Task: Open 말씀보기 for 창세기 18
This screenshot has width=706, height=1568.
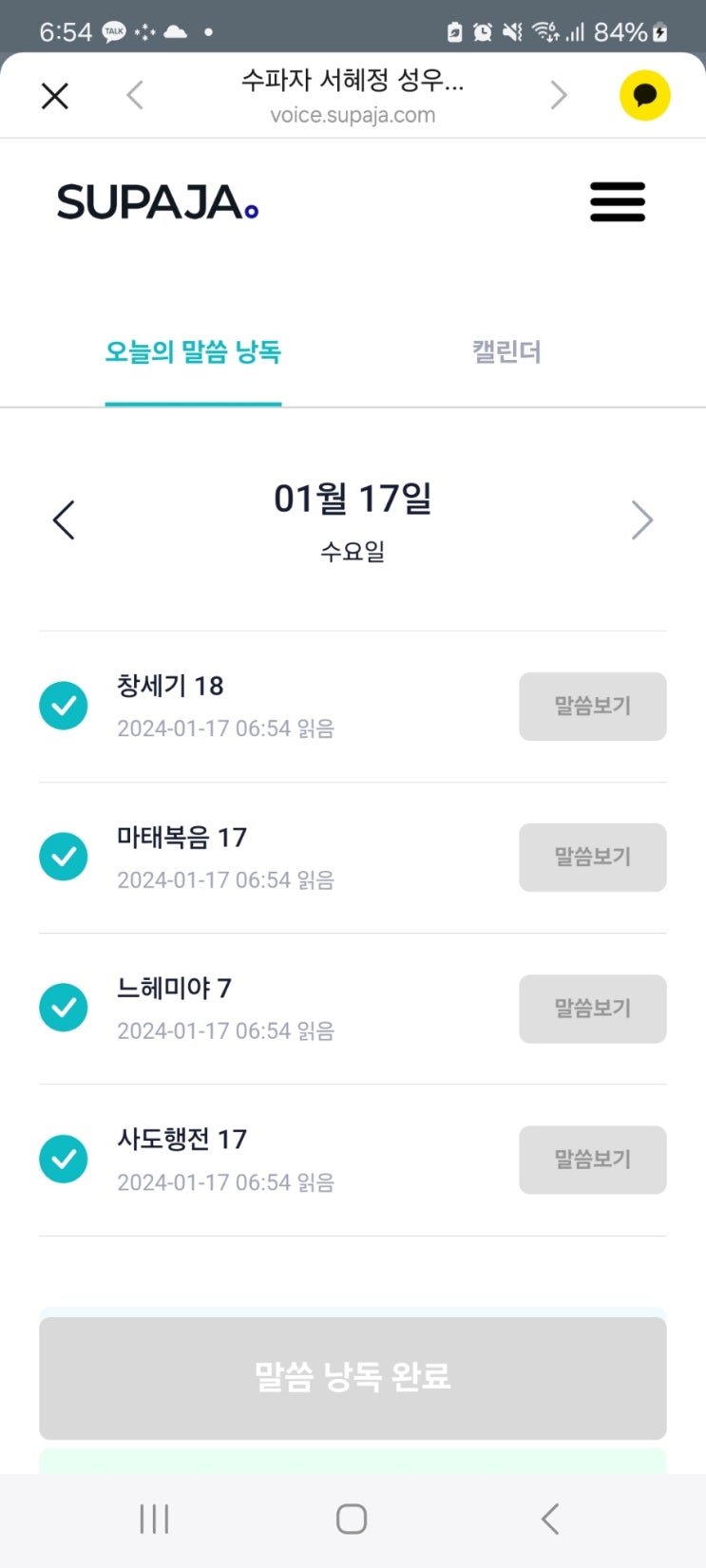Action: coord(592,707)
